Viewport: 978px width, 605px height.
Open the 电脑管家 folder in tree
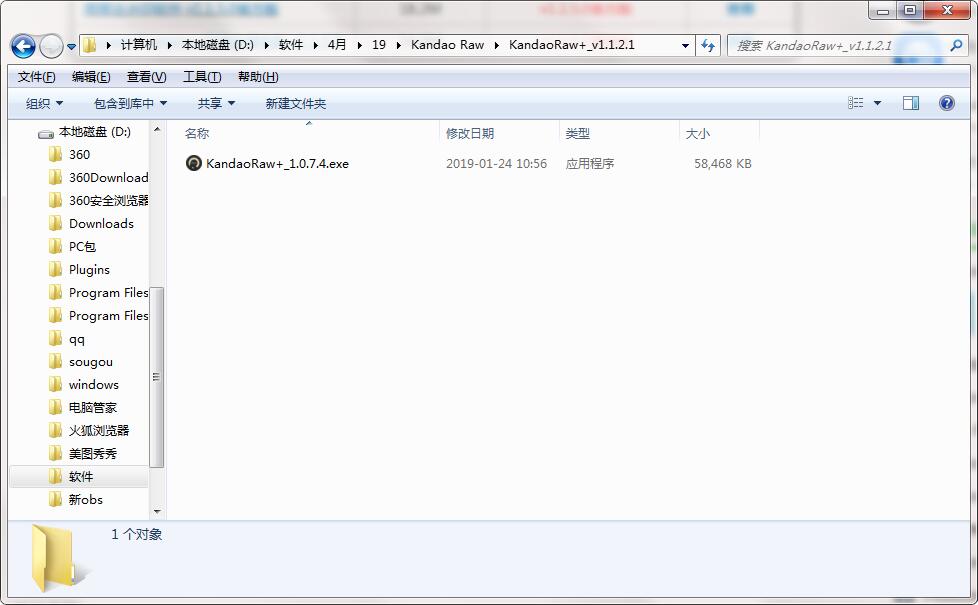[92, 407]
